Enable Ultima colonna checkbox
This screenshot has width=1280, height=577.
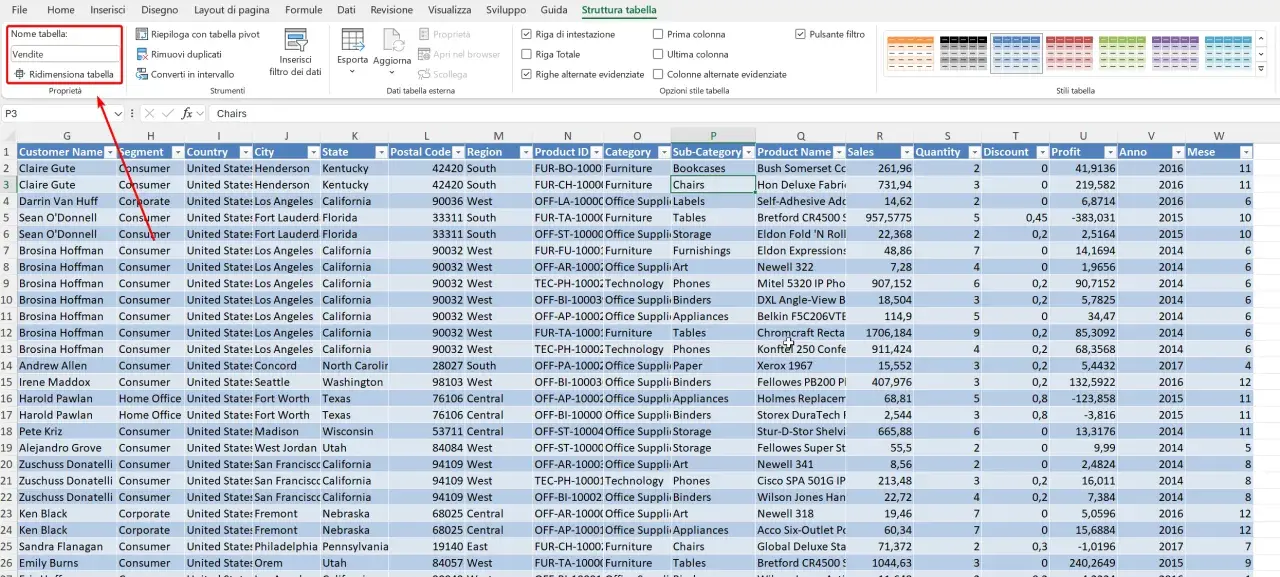tap(658, 54)
